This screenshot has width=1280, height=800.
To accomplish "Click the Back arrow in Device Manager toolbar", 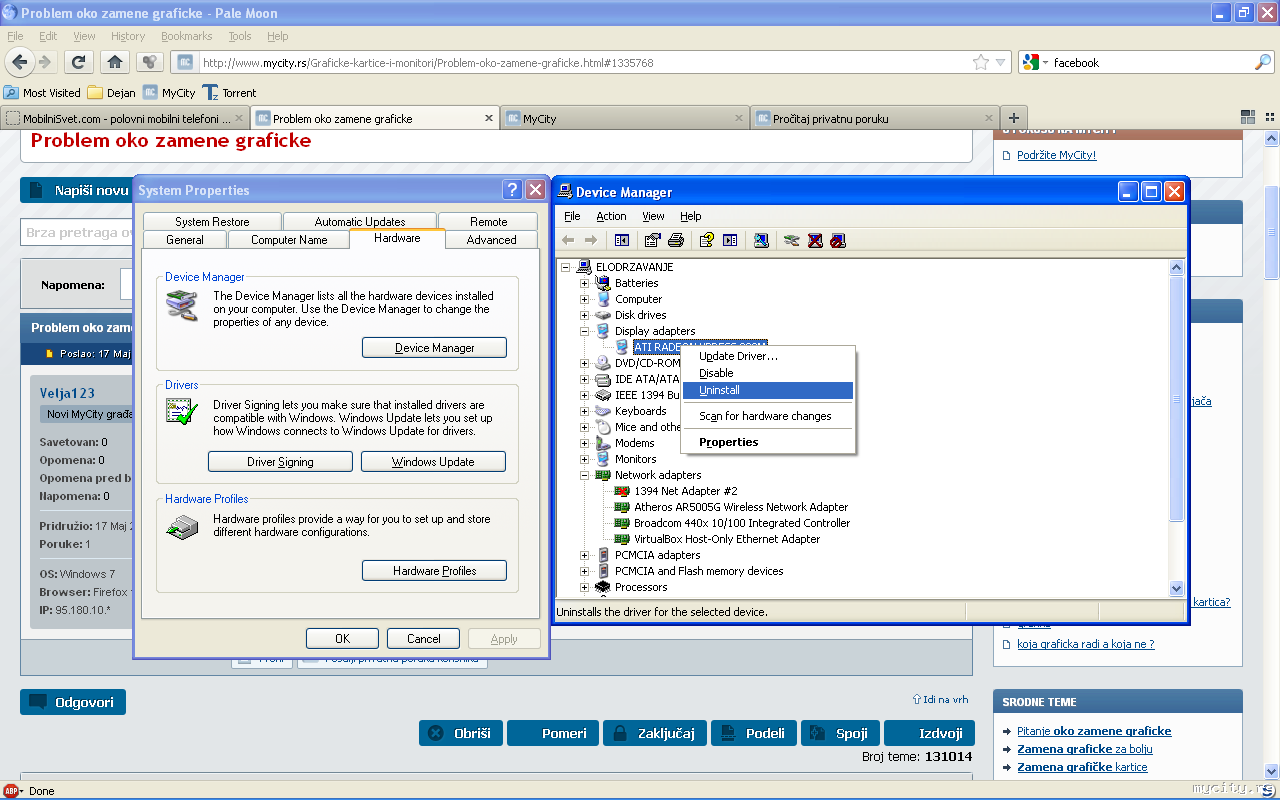I will pyautogui.click(x=568, y=240).
